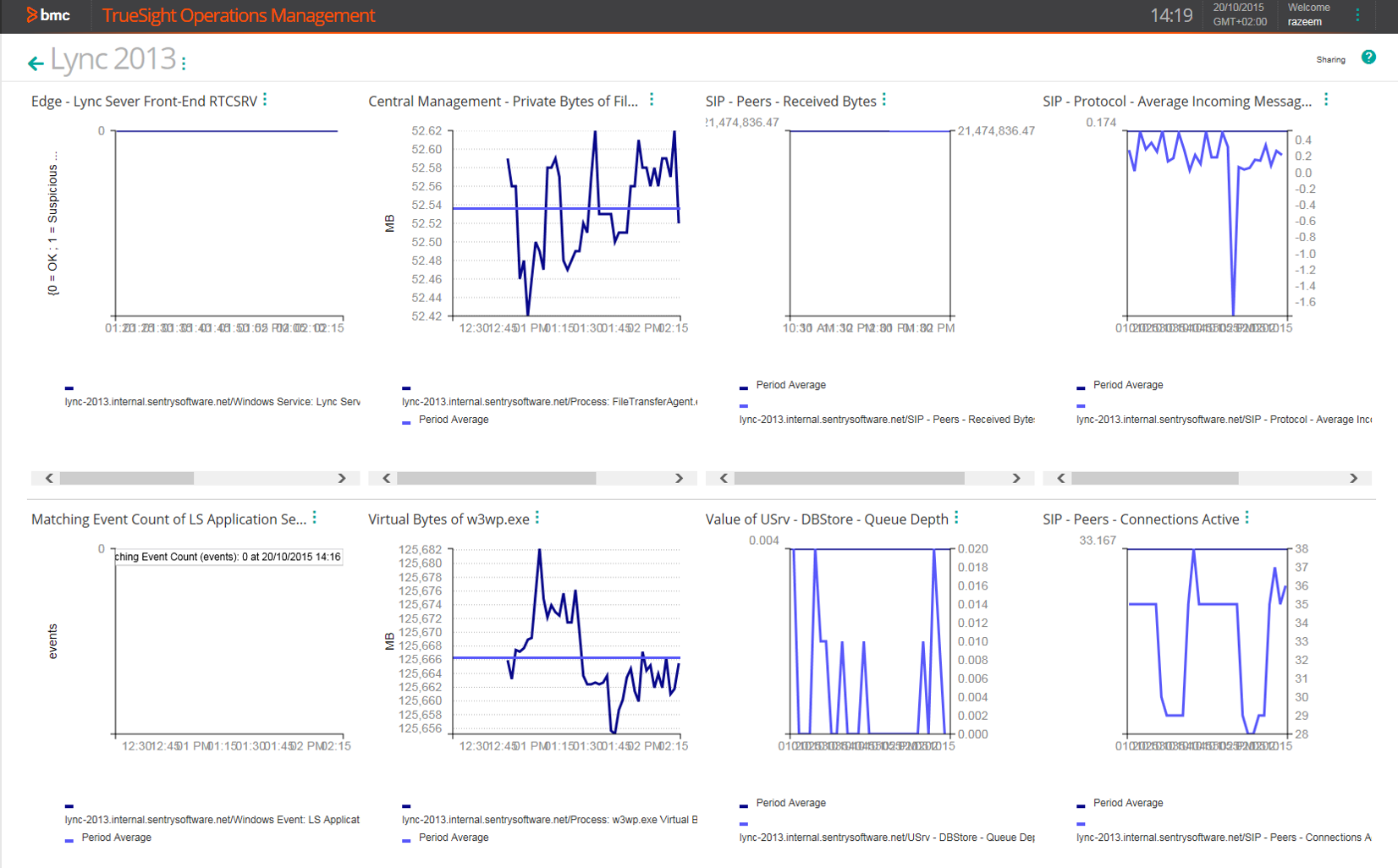Open the user menu dots beside razeem
The width and height of the screenshot is (1398, 868).
[x=1357, y=15]
